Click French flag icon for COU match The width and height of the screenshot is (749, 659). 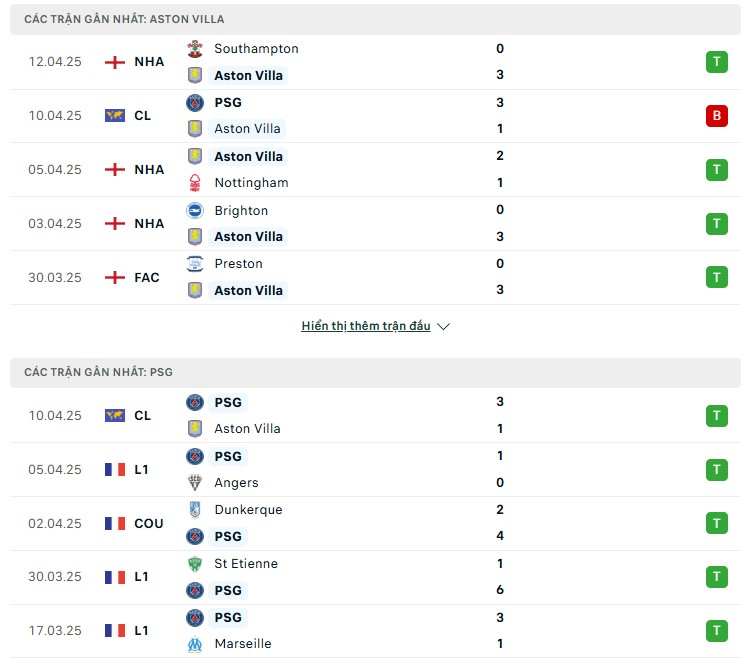115,523
